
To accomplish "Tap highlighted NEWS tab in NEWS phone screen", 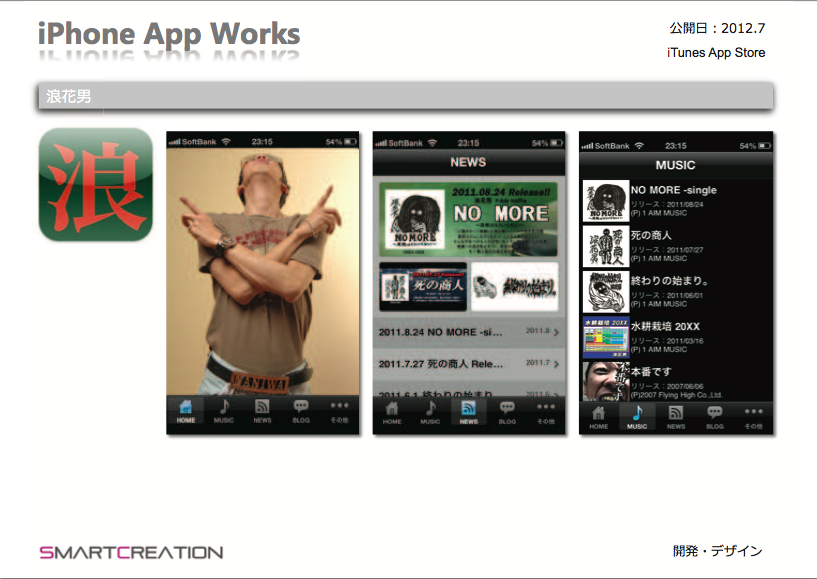I will (x=468, y=413).
